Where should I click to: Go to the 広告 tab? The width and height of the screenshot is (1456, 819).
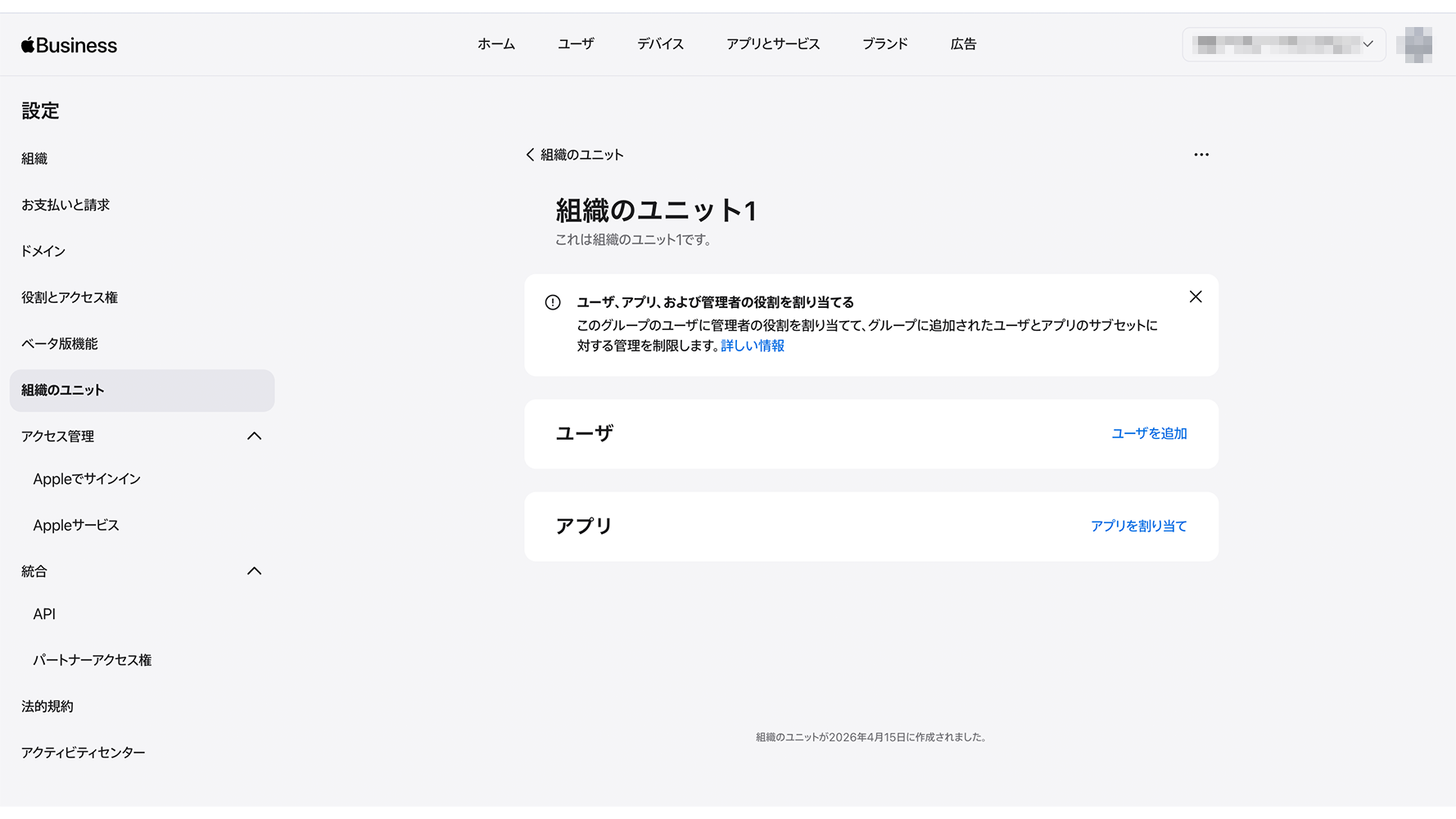click(963, 44)
